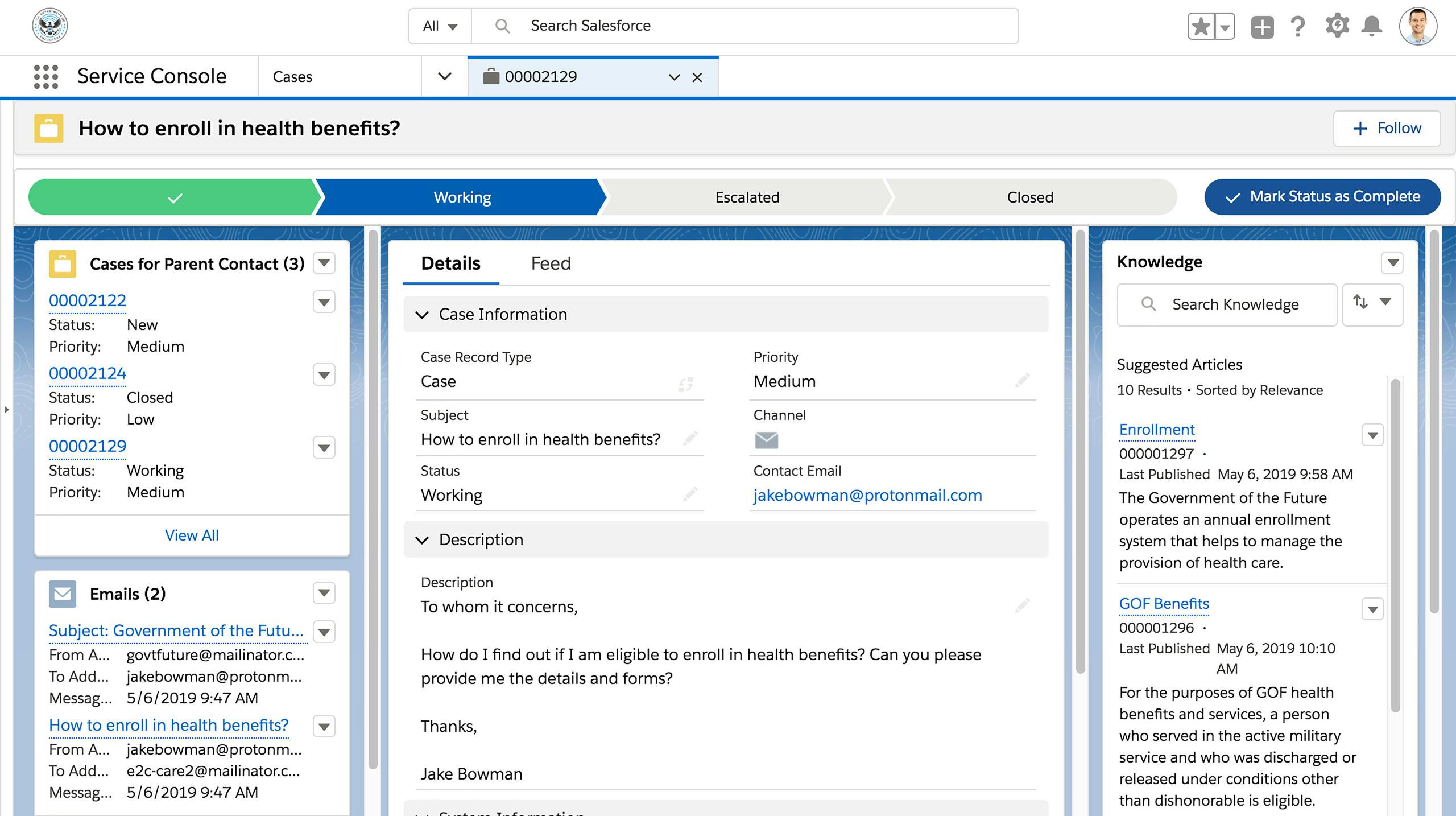1456x816 pixels.
Task: Edit the Status field pencil icon
Action: coord(690,494)
